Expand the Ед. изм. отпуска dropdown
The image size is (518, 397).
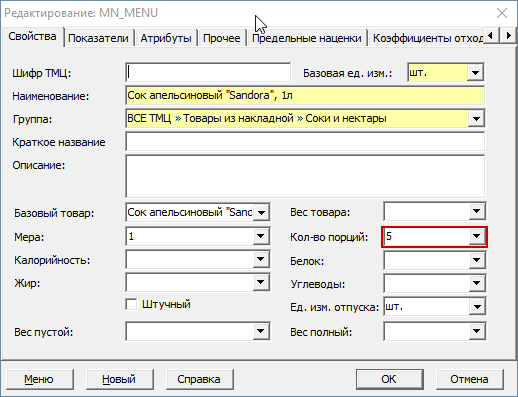tap(477, 306)
